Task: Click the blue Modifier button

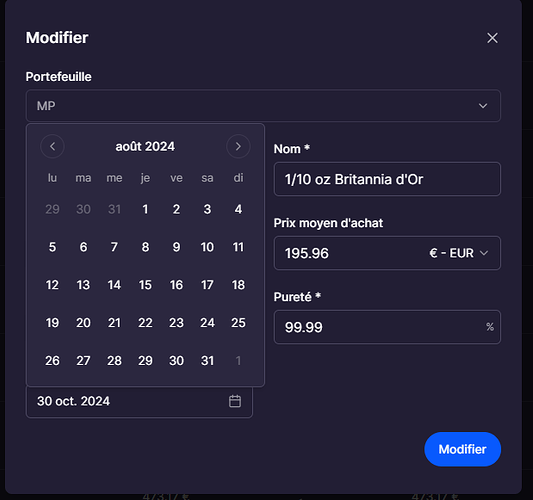Action: pos(462,449)
